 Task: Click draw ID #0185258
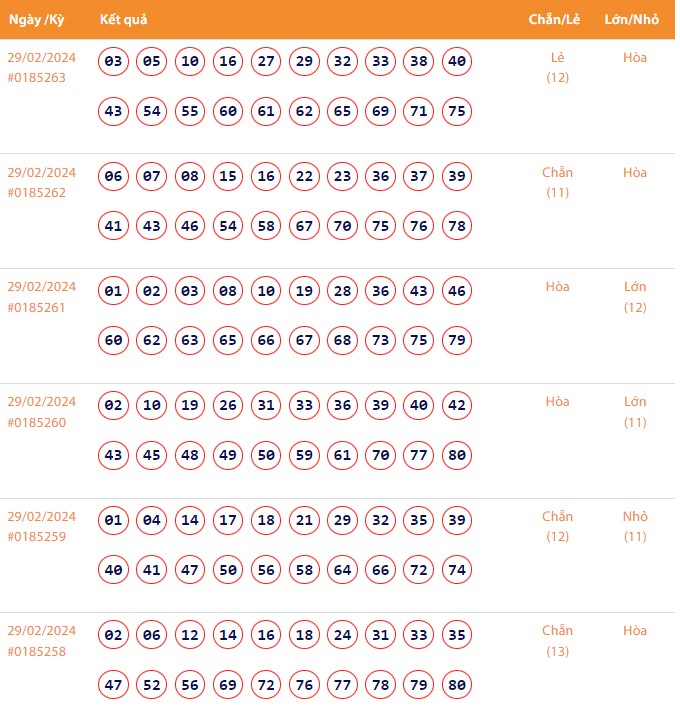[x=37, y=651]
